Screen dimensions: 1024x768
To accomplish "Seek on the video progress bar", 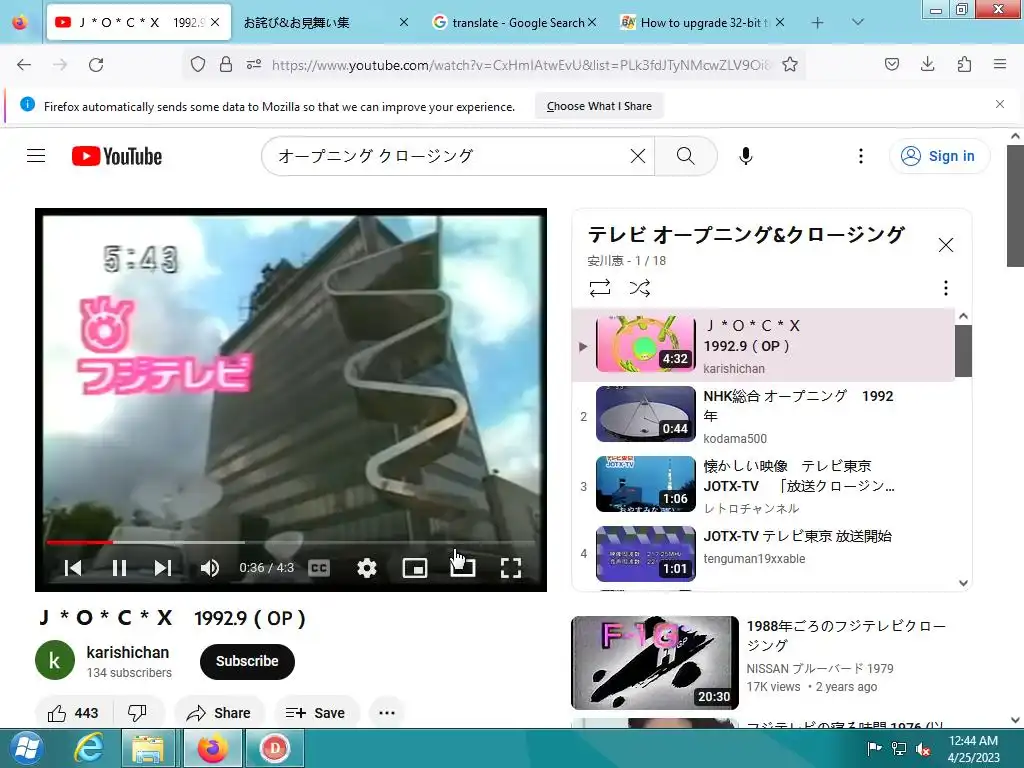I will [x=291, y=542].
